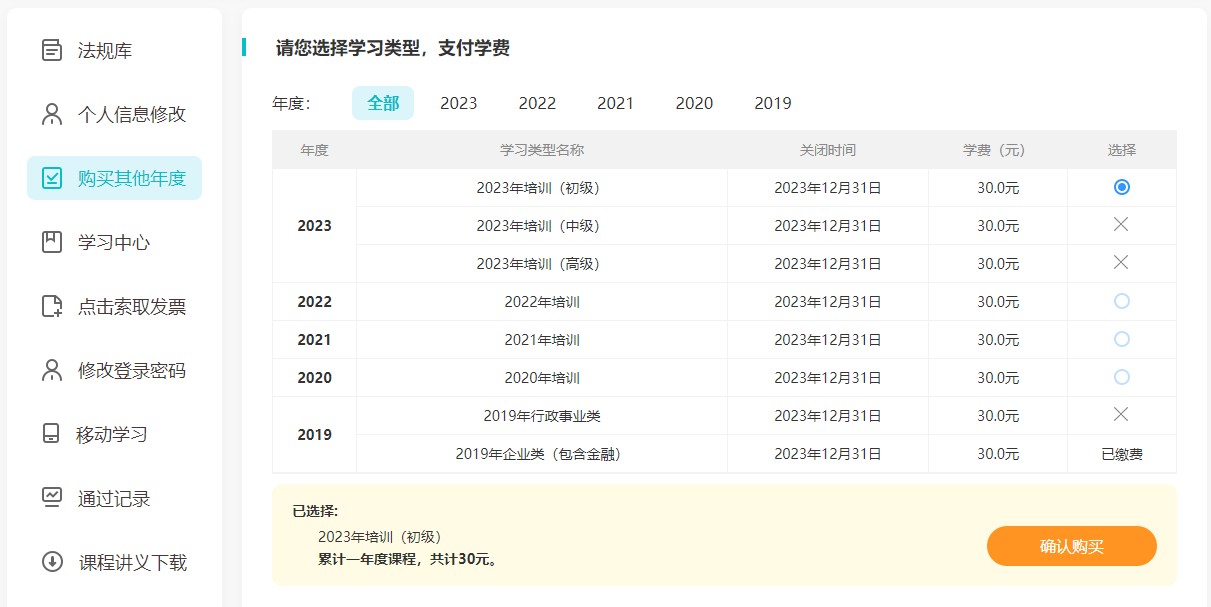Screen dimensions: 1211x607
Task: Switch to the 全部 year filter tab
Action: pyautogui.click(x=383, y=103)
